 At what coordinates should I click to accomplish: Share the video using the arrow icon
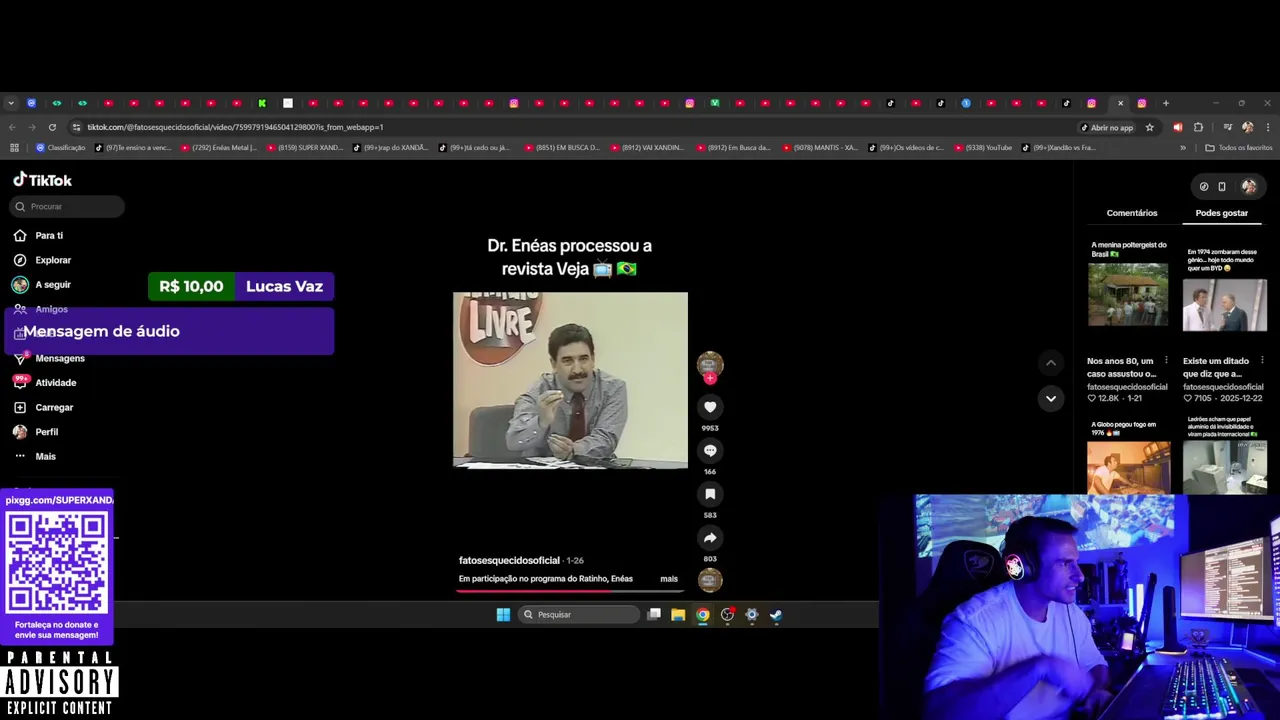pos(710,538)
